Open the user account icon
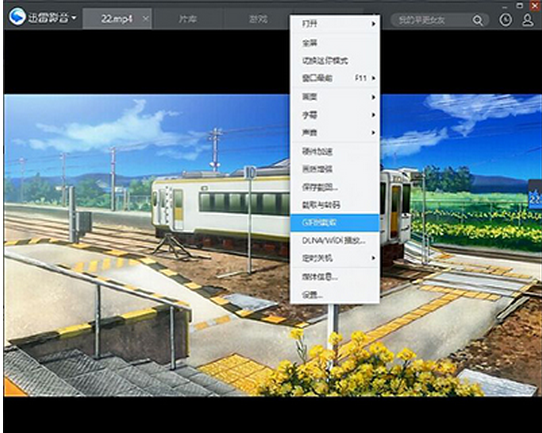The image size is (542, 433). point(528,20)
